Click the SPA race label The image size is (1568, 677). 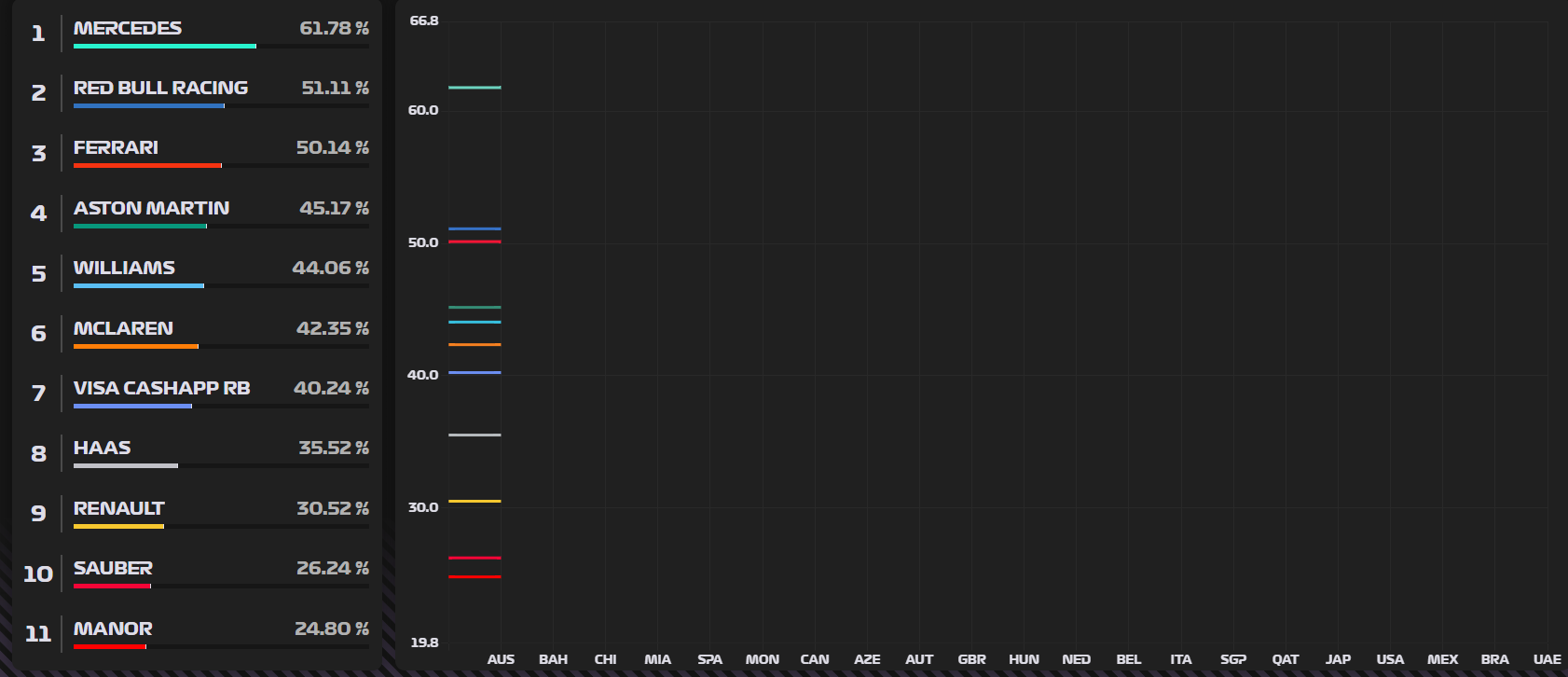[x=709, y=659]
